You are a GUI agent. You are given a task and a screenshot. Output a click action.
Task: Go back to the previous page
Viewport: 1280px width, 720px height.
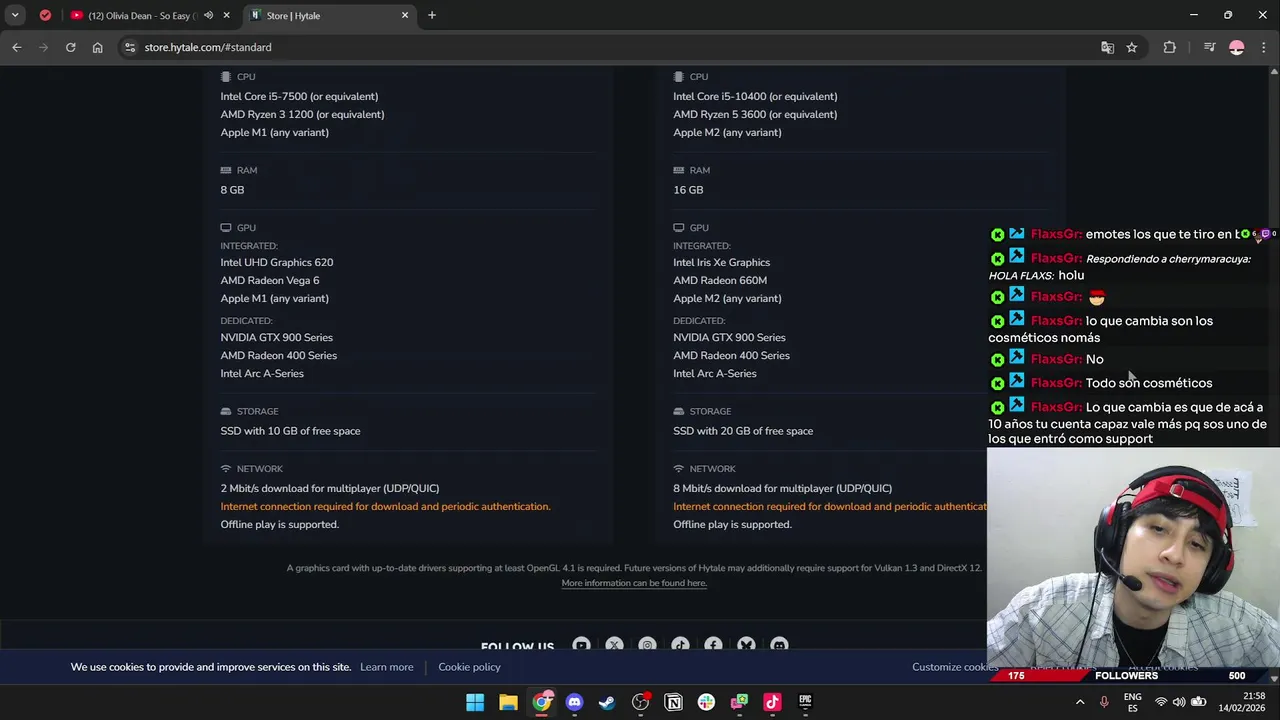16,47
